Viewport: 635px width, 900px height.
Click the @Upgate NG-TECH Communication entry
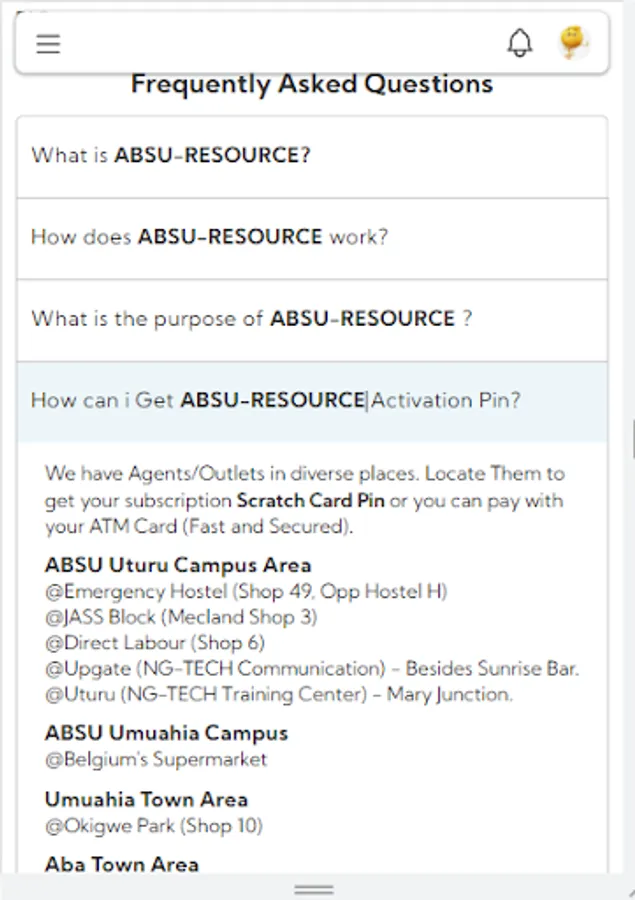coord(311,668)
